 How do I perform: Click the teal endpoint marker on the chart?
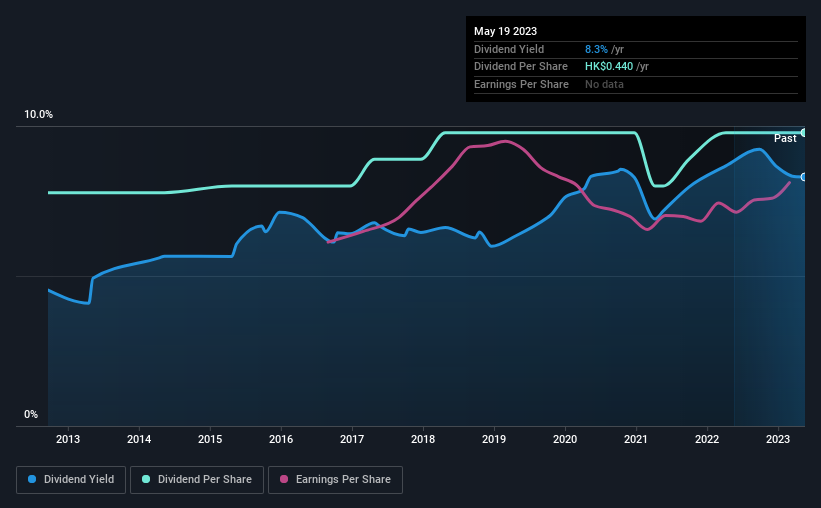(804, 132)
